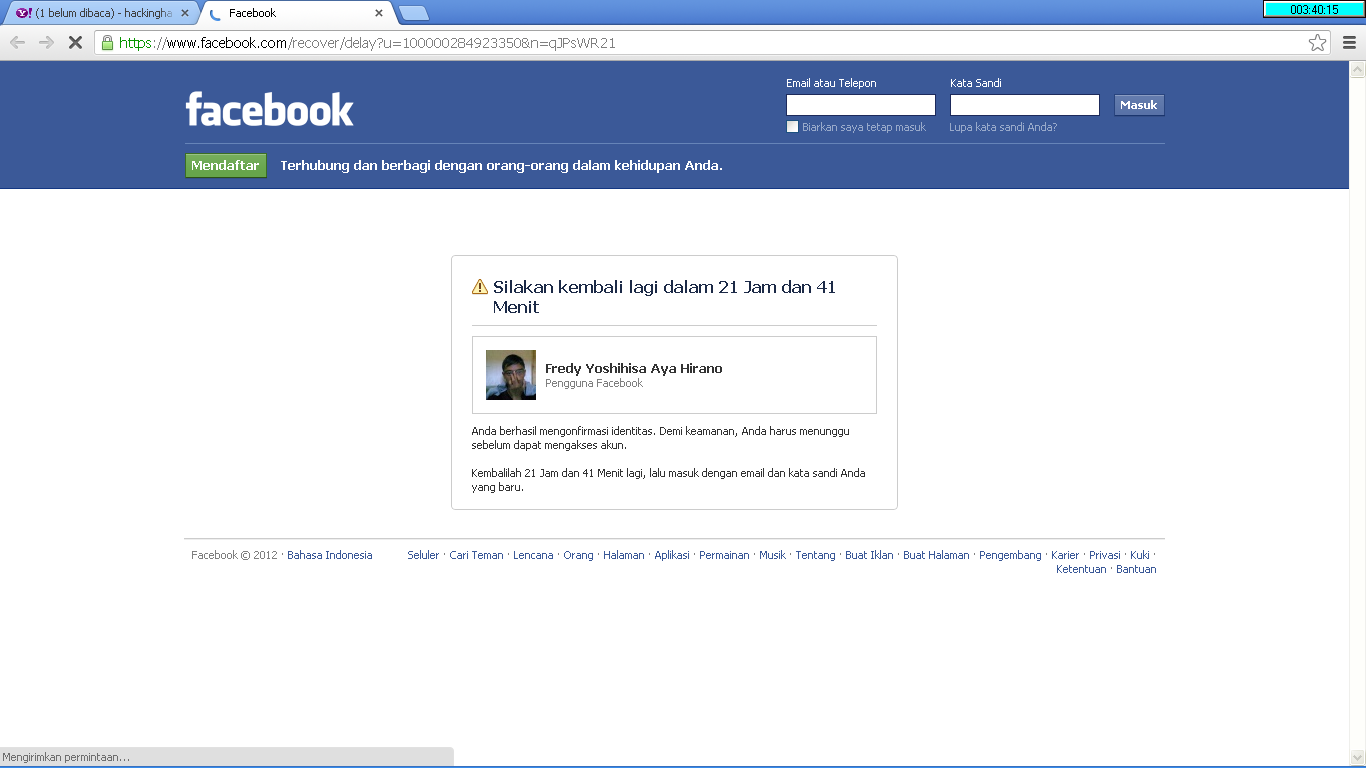Open the Permainan footer link
This screenshot has width=1366, height=768.
point(724,555)
